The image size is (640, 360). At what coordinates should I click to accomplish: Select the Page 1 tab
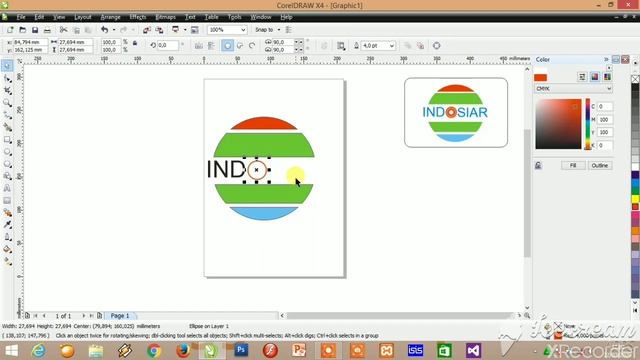coord(120,316)
